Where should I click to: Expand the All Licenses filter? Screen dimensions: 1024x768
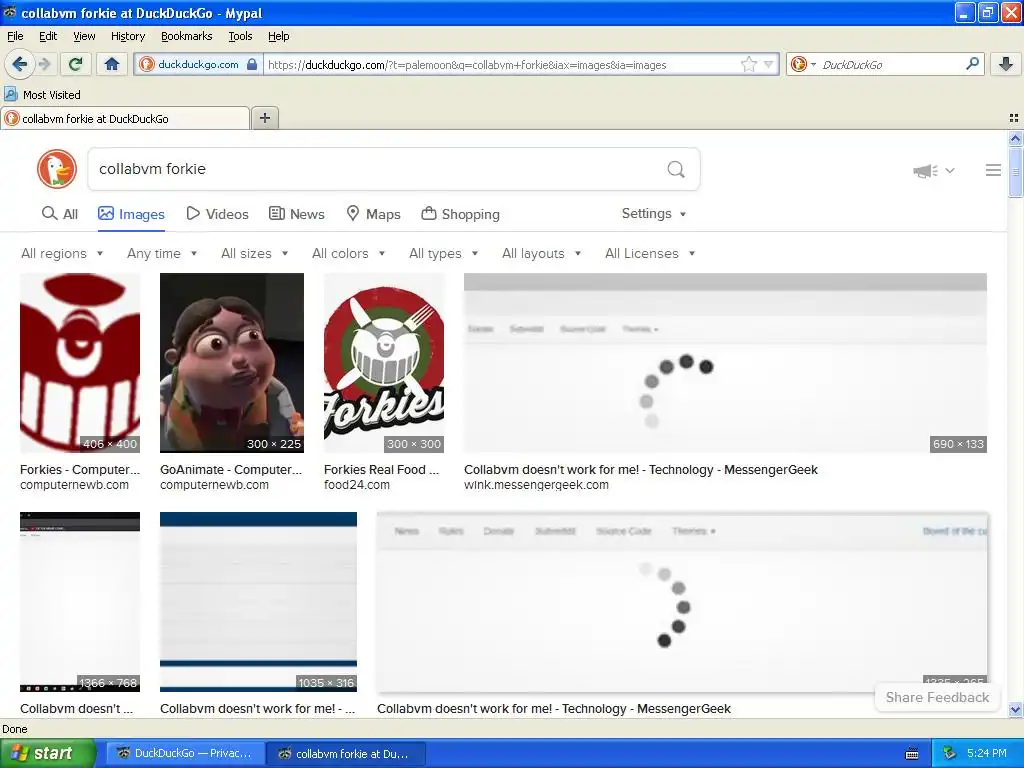(650, 253)
